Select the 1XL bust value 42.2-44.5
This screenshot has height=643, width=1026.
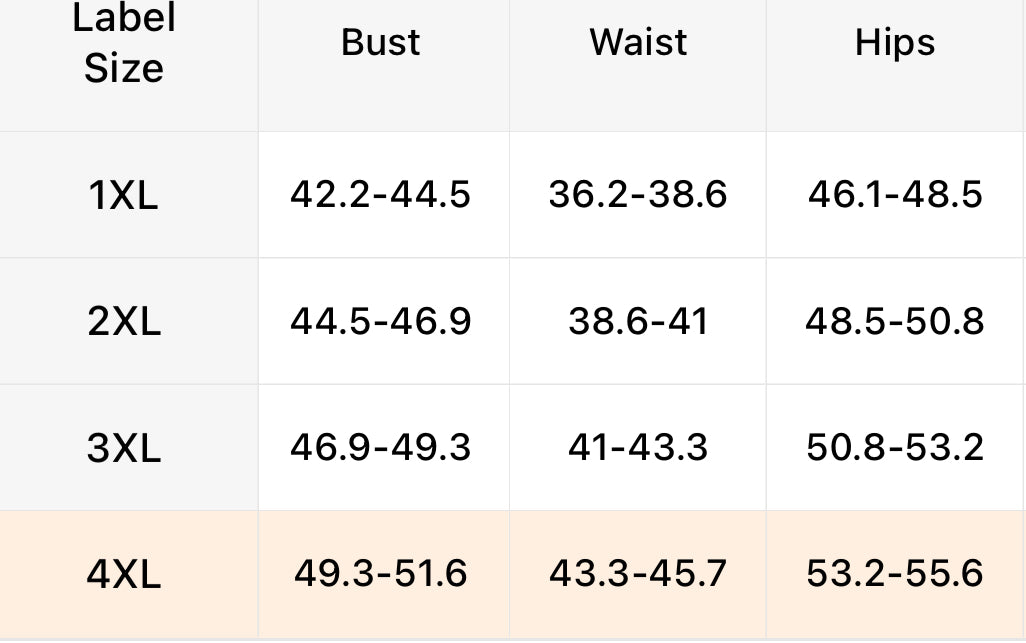381,195
